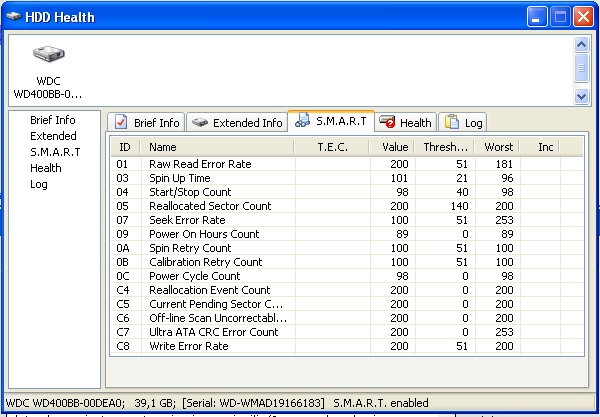Switch to the Log tab

click(x=463, y=122)
